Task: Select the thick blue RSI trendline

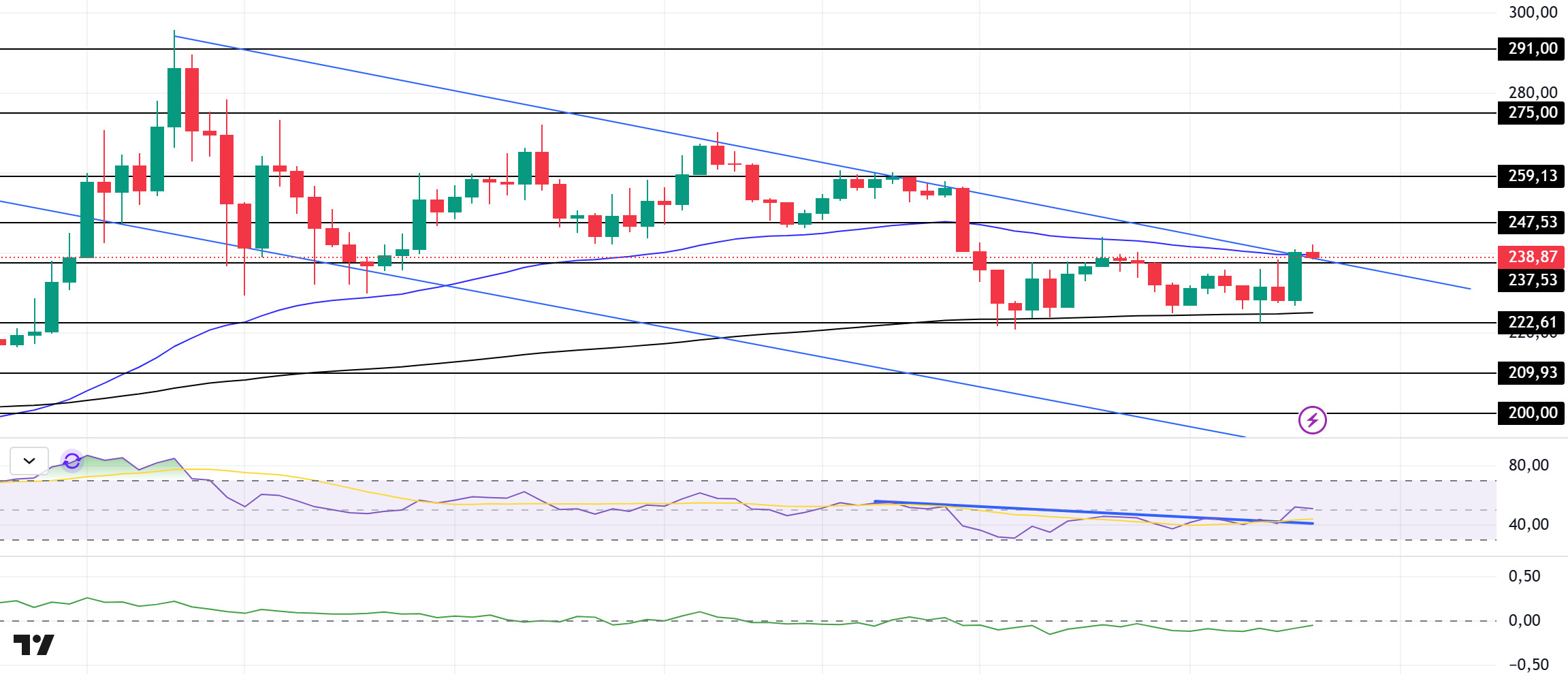Action: (x=1093, y=512)
